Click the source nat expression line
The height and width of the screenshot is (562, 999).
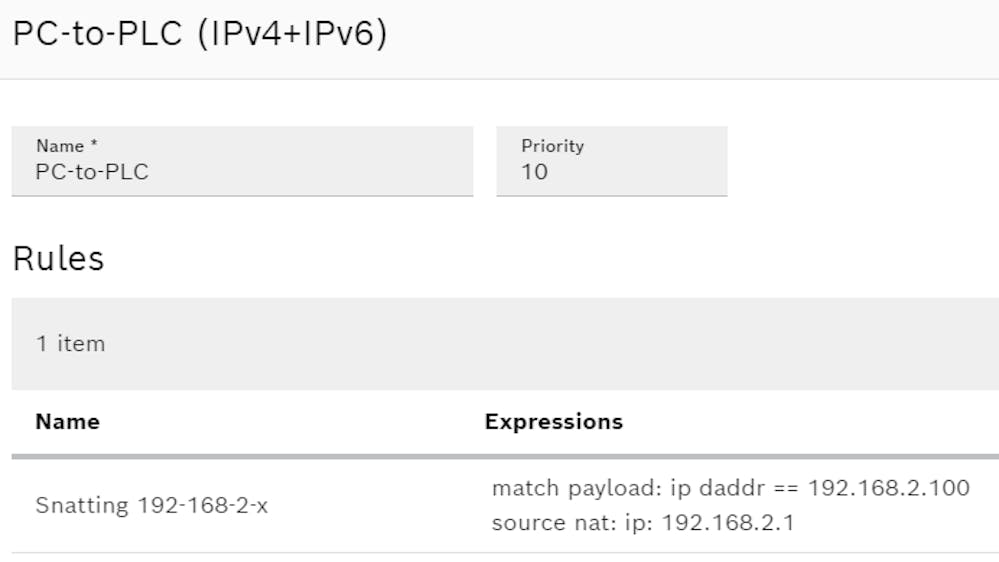pos(642,523)
